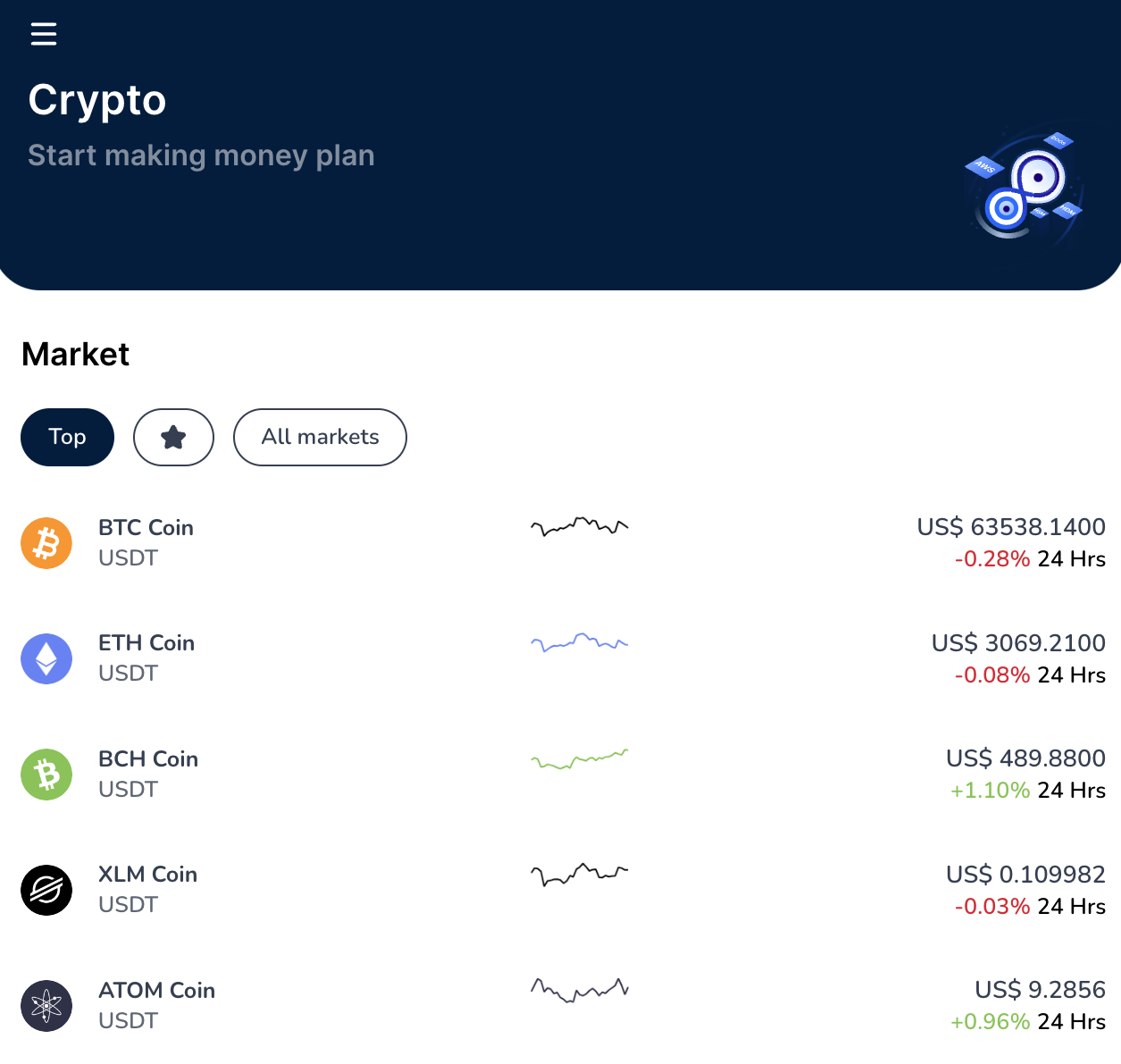Select the Top tab in Market section
The image size is (1121, 1064).
(x=67, y=437)
